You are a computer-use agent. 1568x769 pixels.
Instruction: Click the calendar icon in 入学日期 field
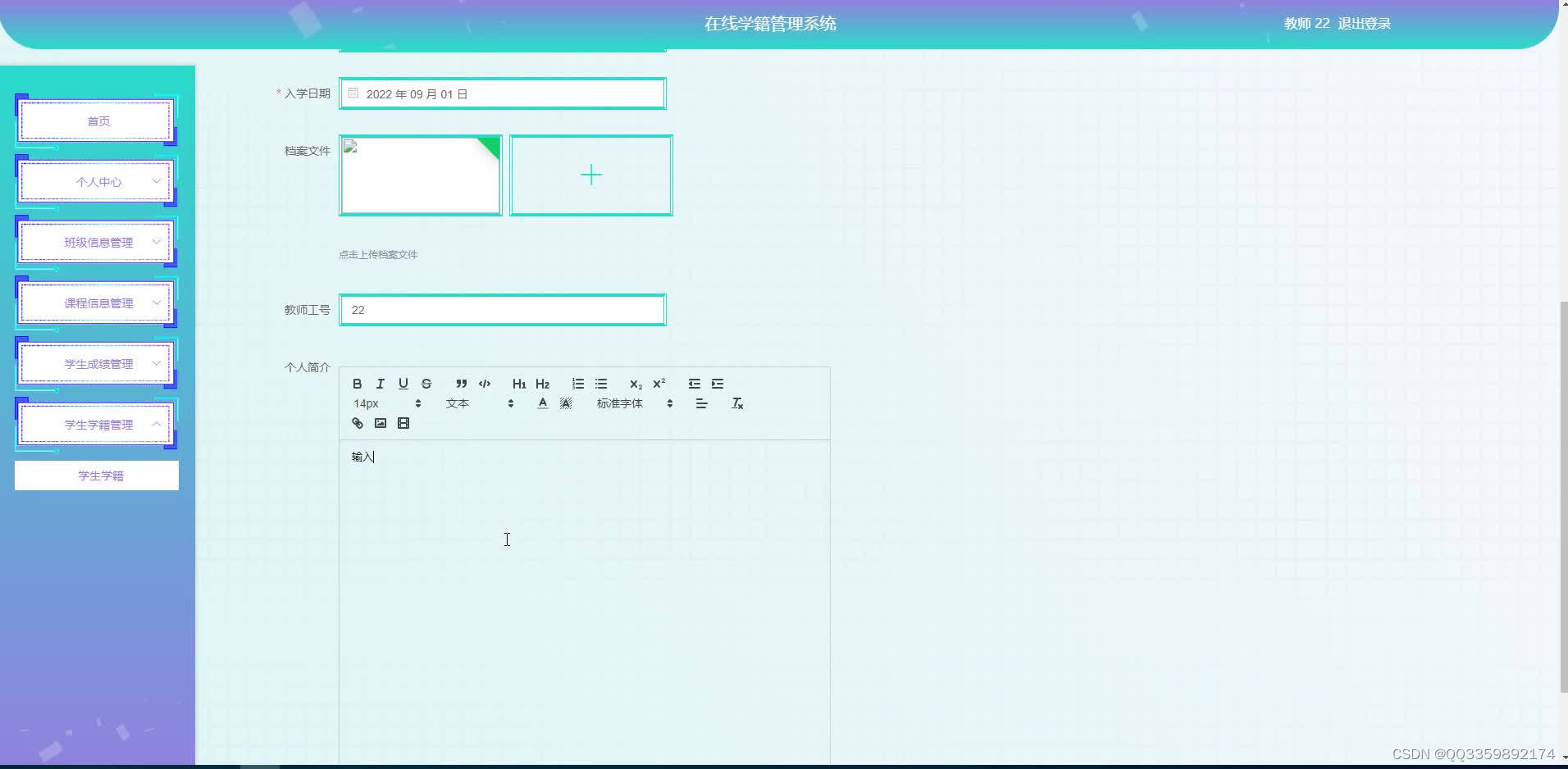point(353,93)
